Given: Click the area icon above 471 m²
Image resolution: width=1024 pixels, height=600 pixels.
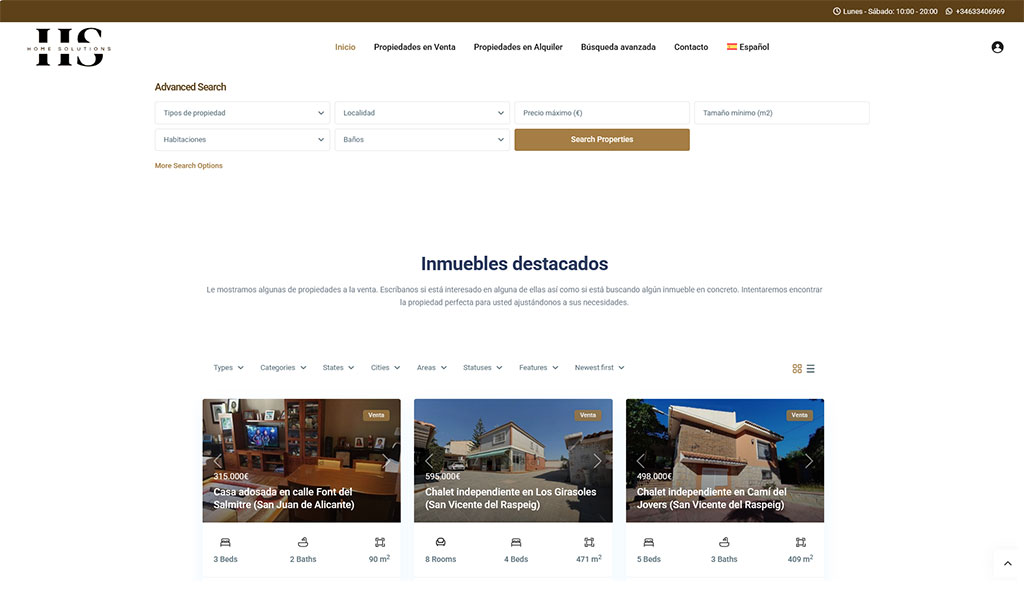Looking at the screenshot, I should point(589,542).
